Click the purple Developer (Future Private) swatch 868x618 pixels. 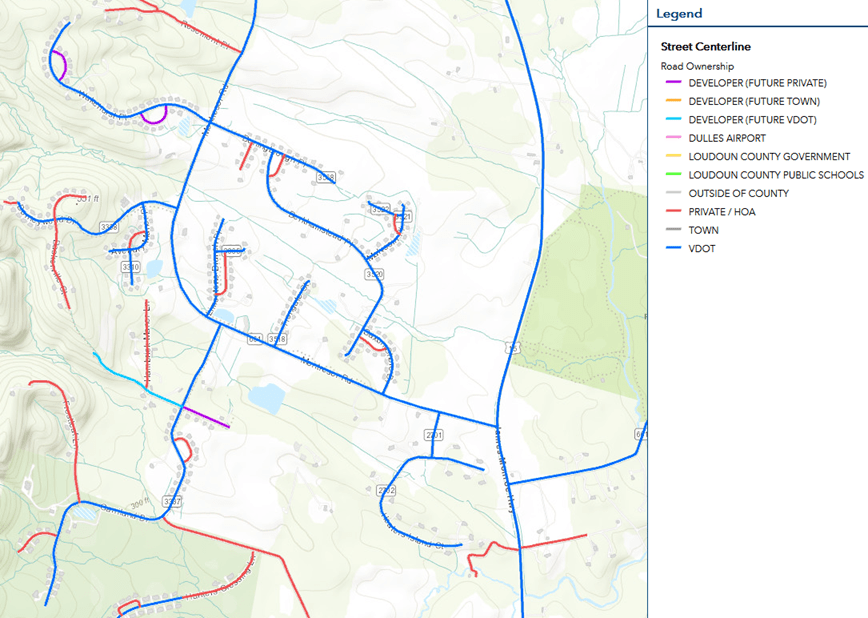(673, 83)
